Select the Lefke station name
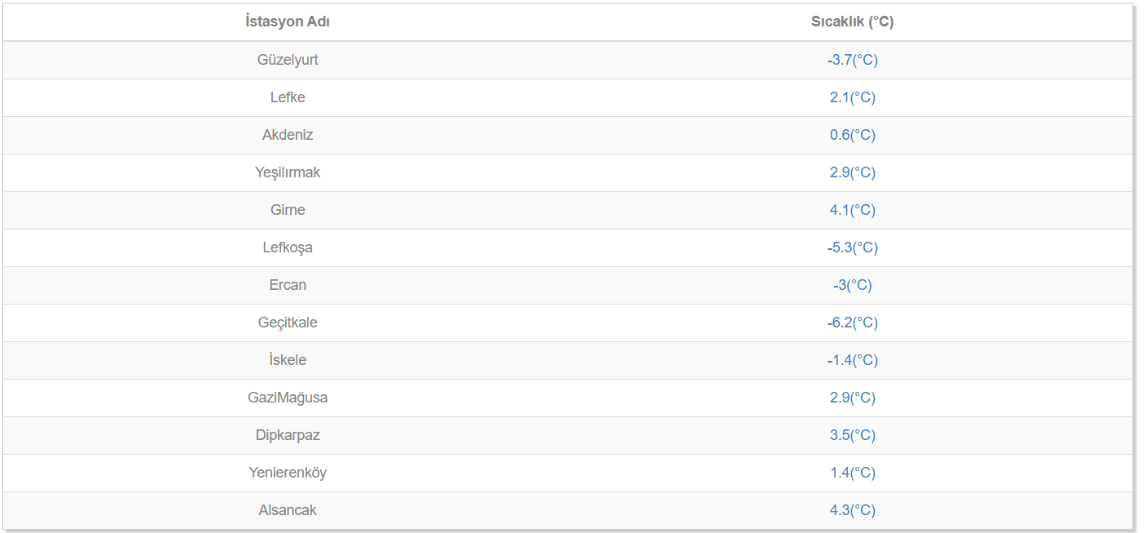Viewport: 1145px width, 533px height. [287, 98]
